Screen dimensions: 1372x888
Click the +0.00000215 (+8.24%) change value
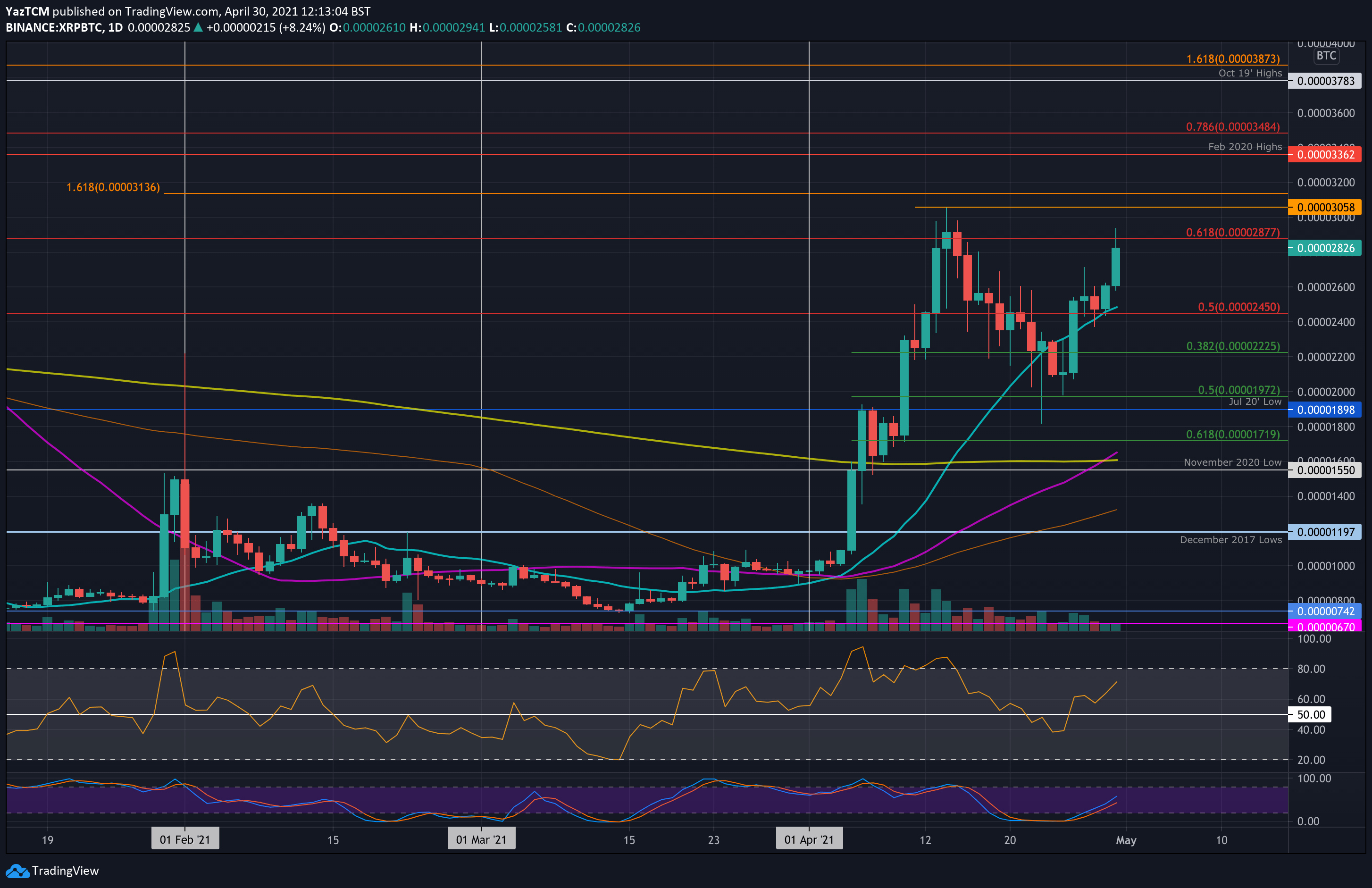[266, 28]
